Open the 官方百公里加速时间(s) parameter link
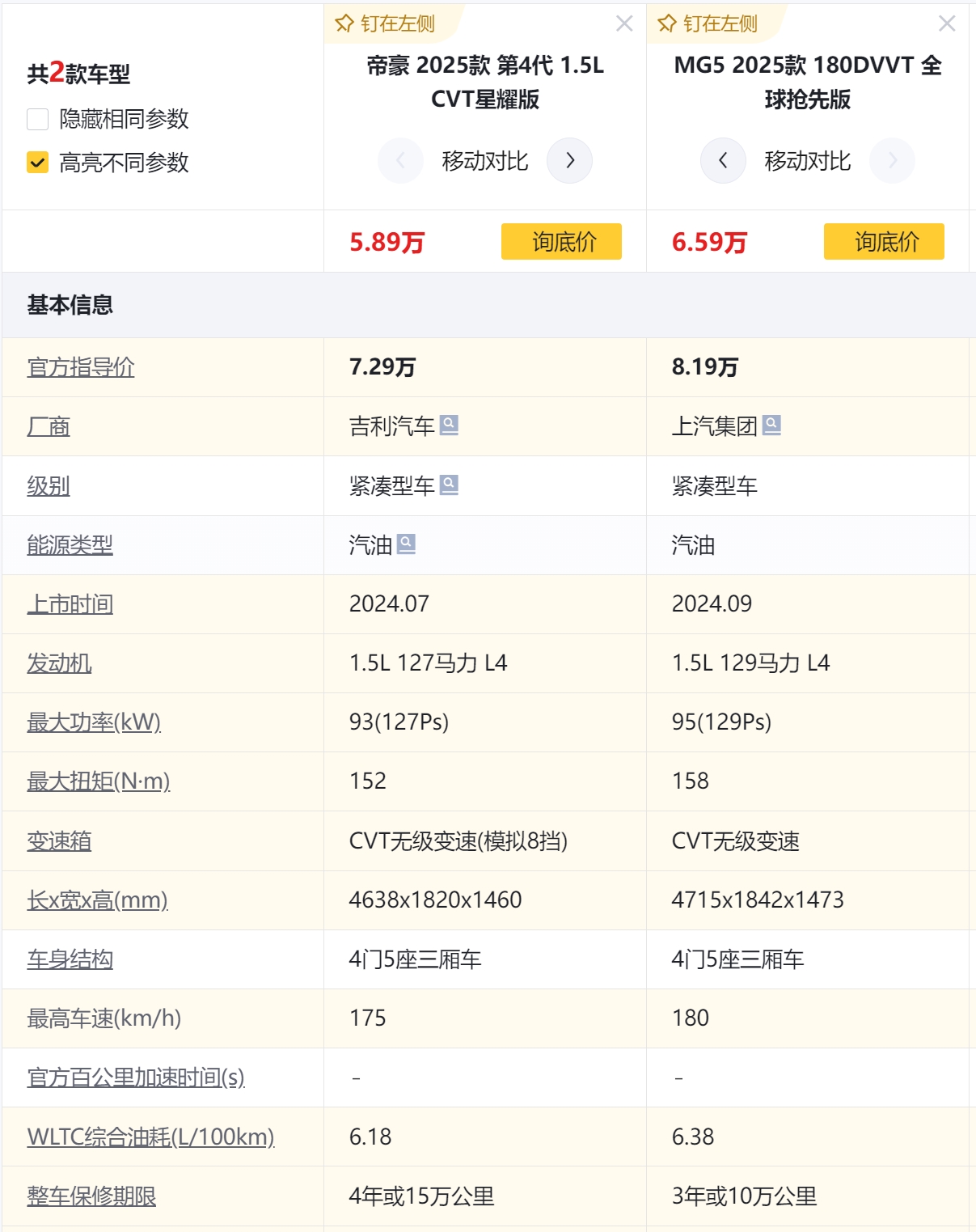This screenshot has height=1232, width=976. 136,1077
